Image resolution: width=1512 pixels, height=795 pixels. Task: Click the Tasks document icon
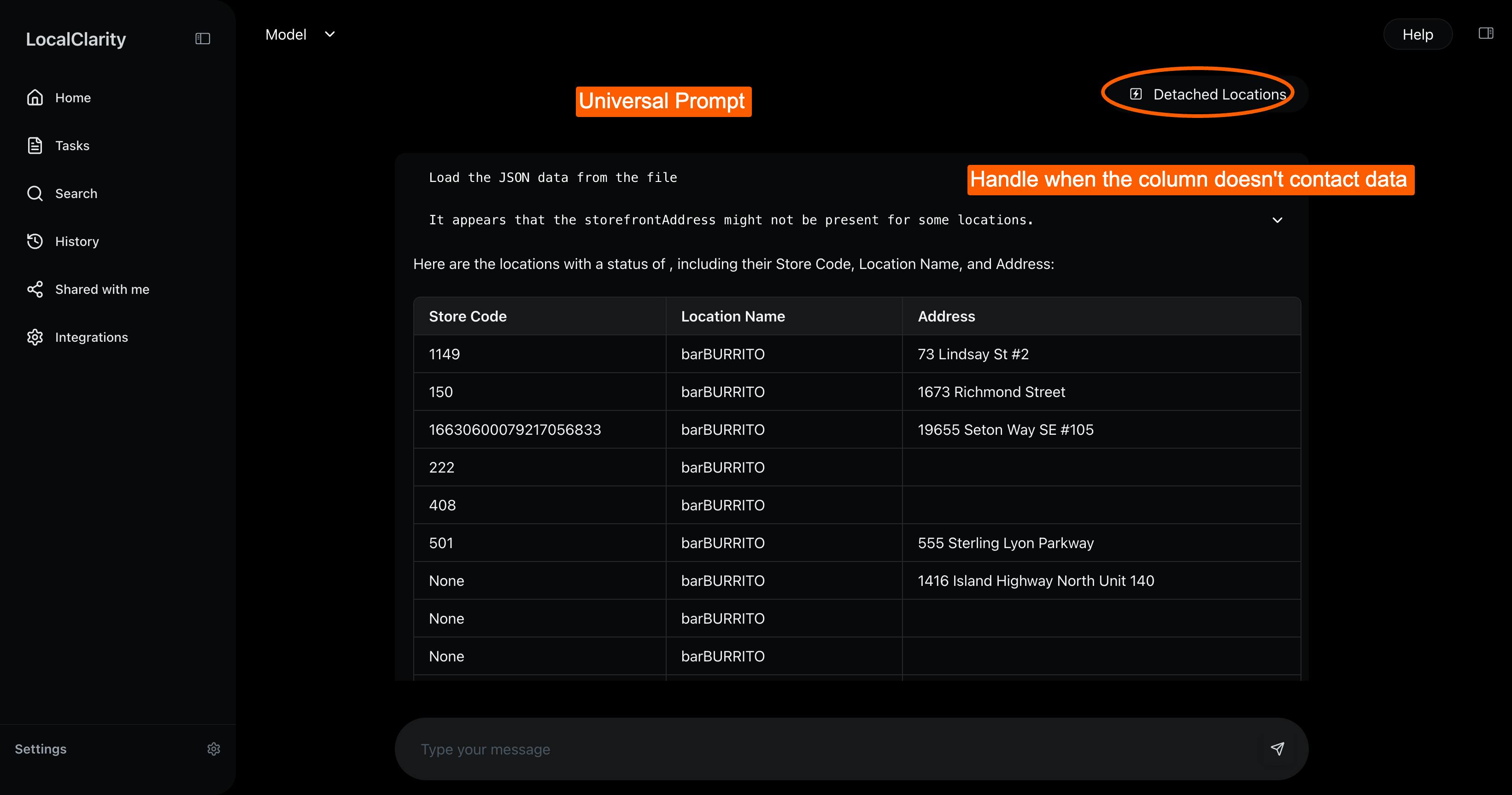click(35, 146)
